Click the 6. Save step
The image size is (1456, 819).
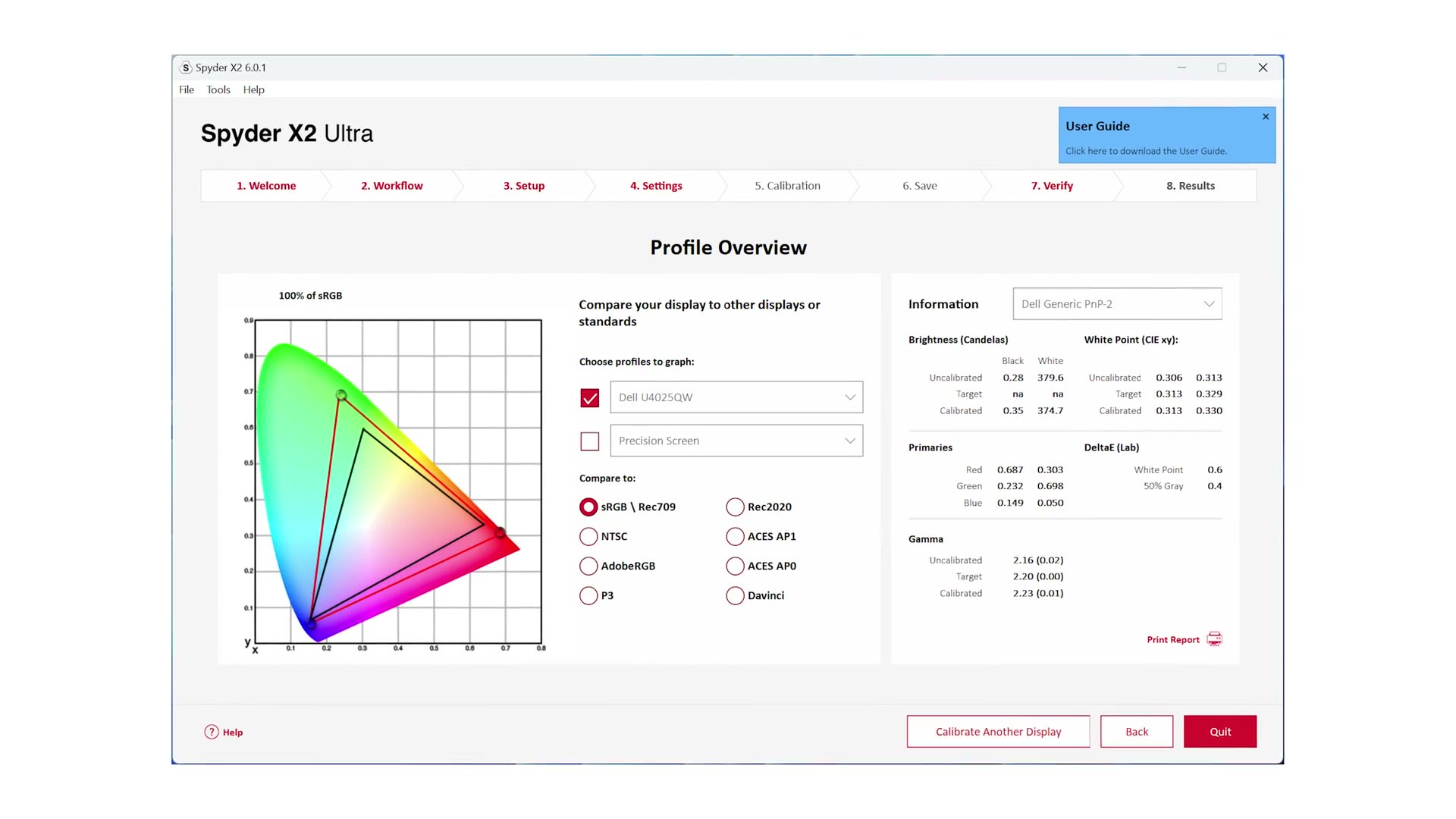tap(920, 186)
